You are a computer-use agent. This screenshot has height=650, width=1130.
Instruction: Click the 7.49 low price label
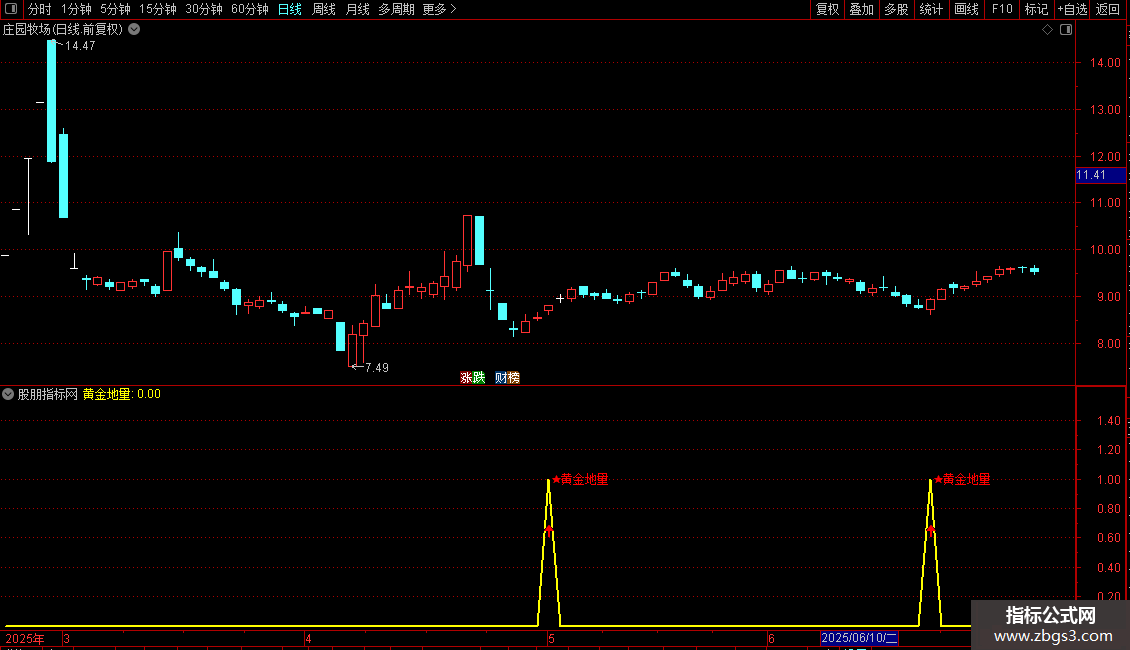377,368
